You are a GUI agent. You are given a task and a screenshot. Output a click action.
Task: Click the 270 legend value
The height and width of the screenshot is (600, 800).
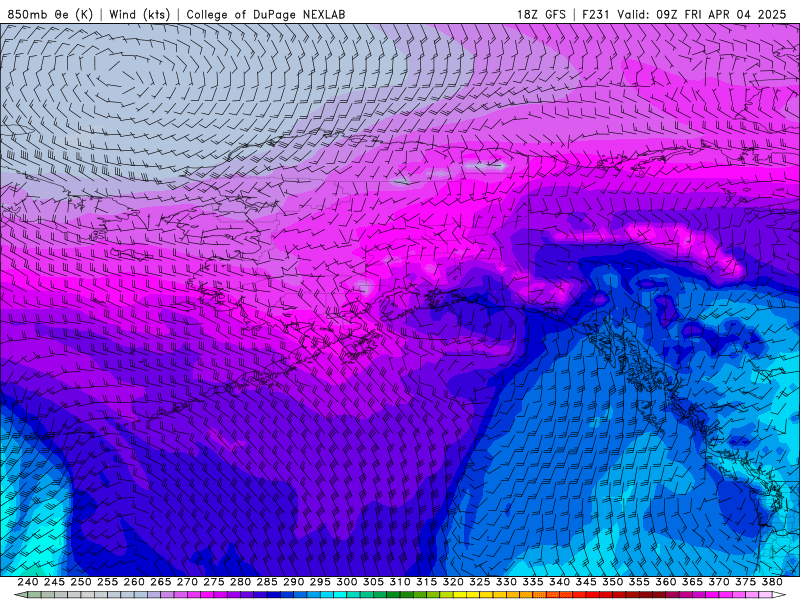187,582
